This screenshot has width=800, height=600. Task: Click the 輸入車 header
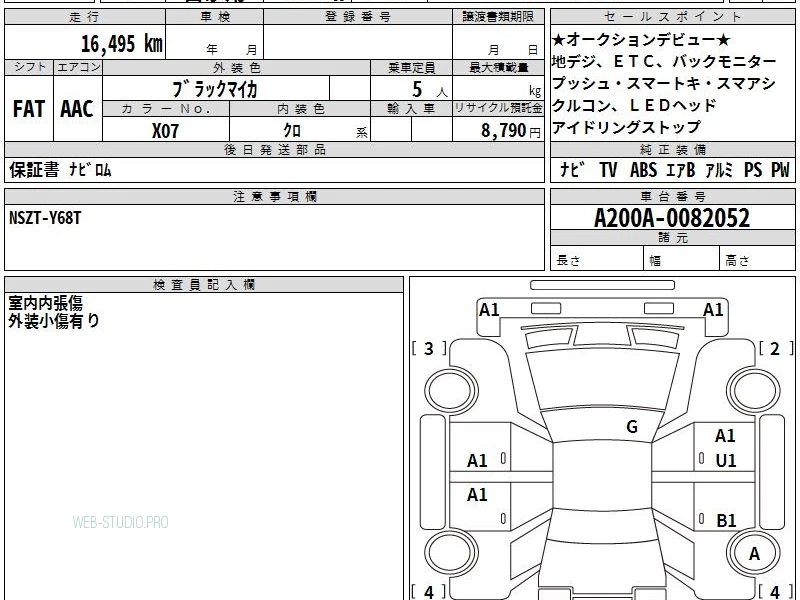412,109
